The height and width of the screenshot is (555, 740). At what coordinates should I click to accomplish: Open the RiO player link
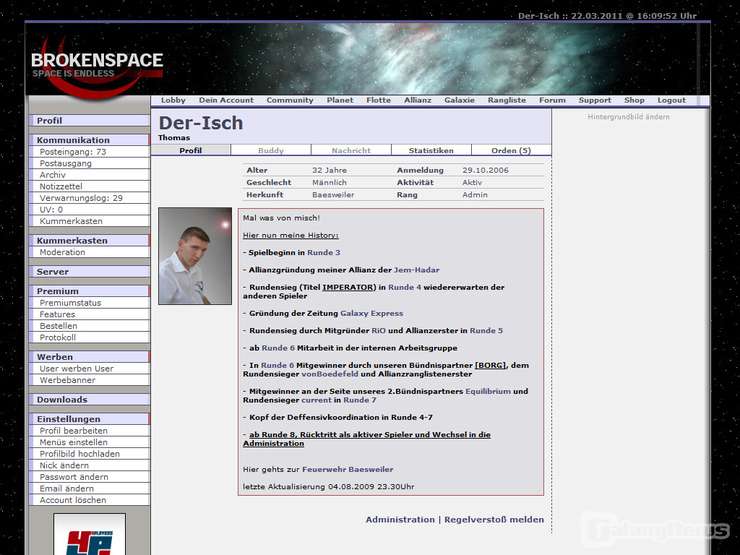click(378, 330)
